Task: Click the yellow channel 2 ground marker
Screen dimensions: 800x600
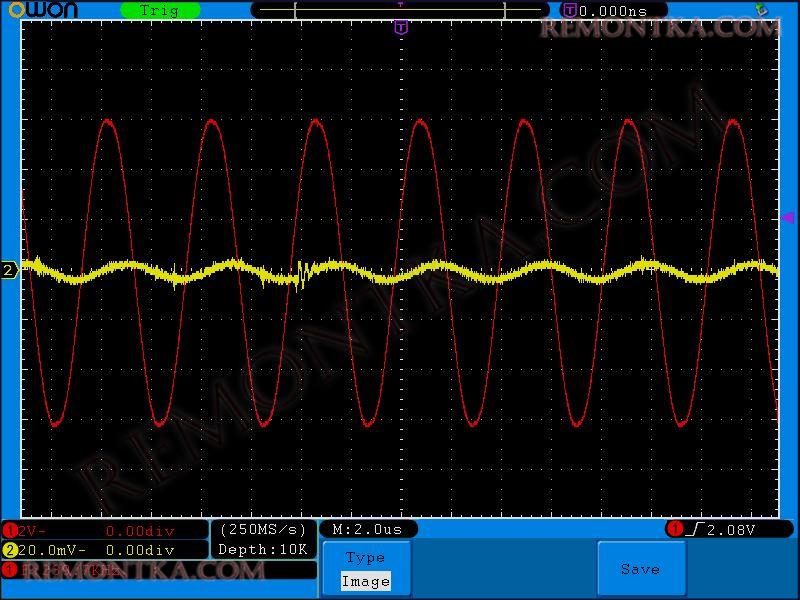Action: coord(9,270)
